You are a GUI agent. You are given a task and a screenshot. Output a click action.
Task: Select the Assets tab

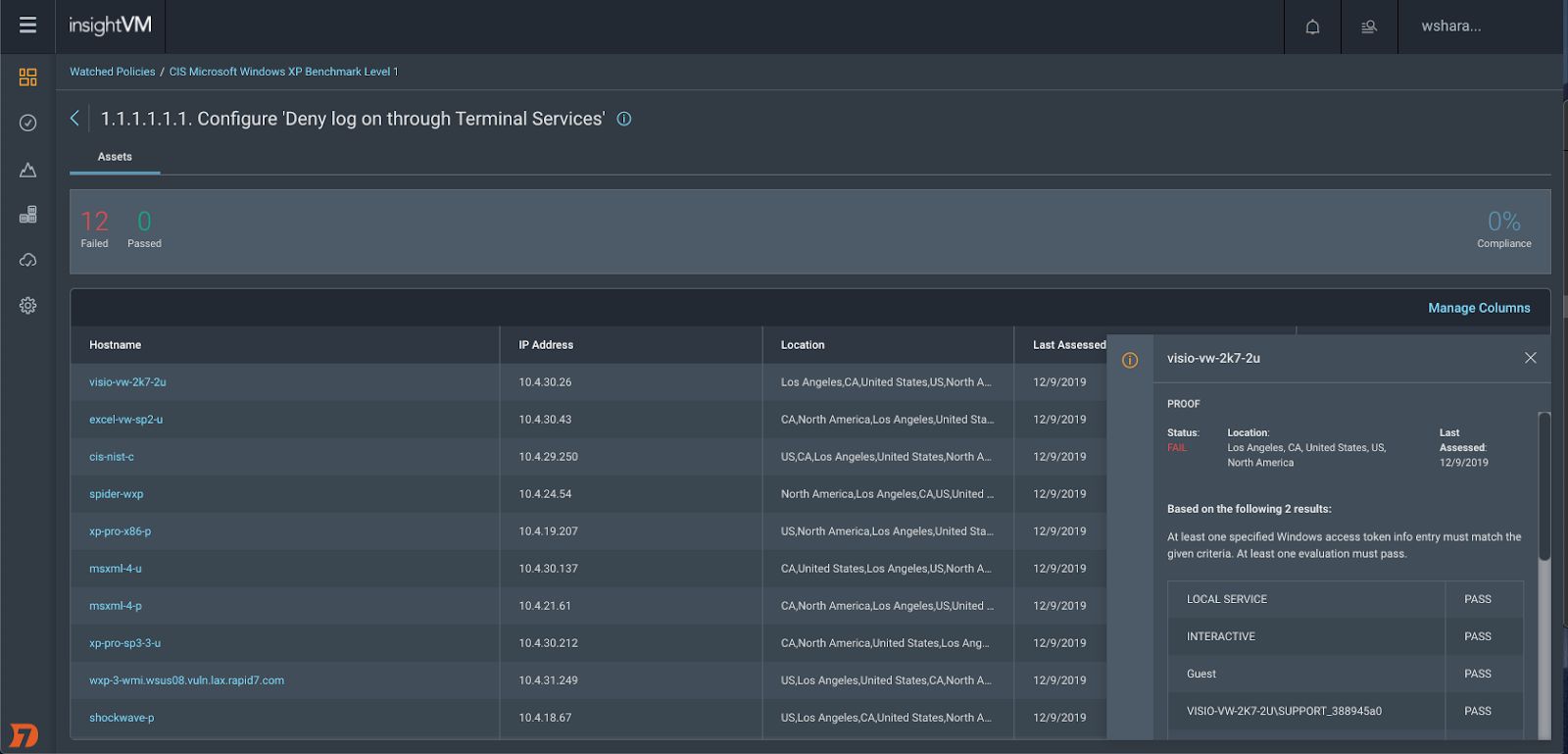point(115,157)
